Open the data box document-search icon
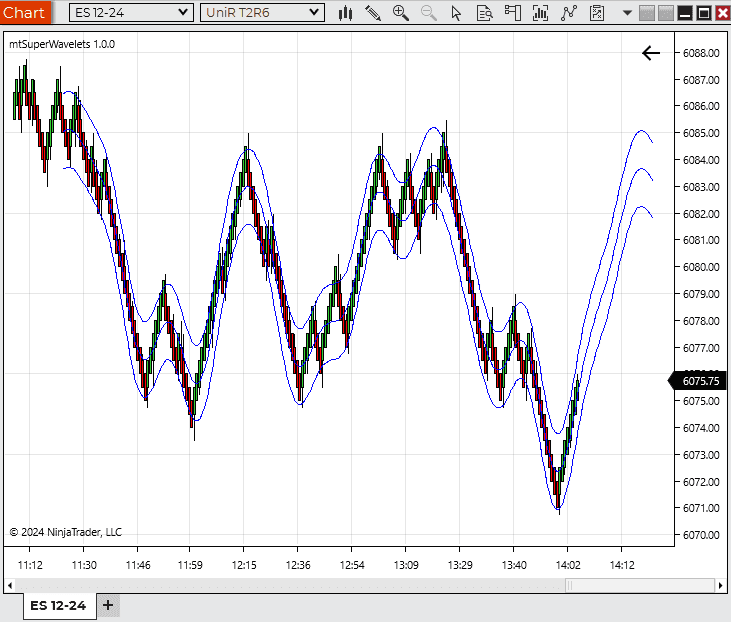This screenshot has width=731, height=622. click(485, 13)
